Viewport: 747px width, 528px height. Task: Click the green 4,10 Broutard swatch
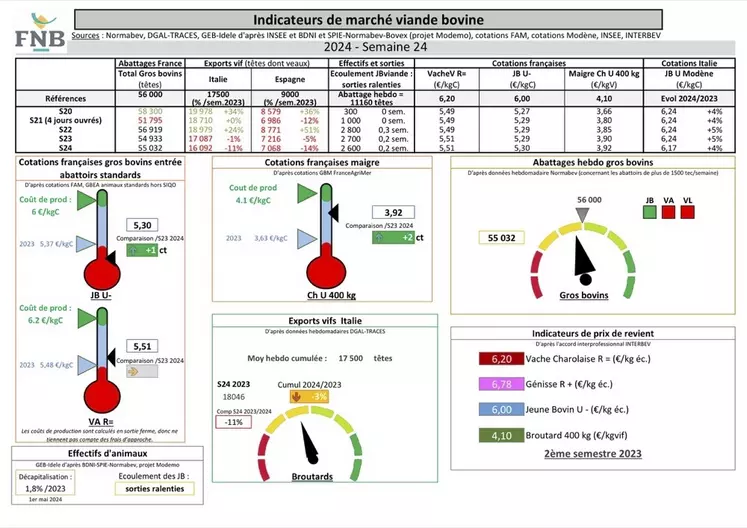click(x=501, y=435)
